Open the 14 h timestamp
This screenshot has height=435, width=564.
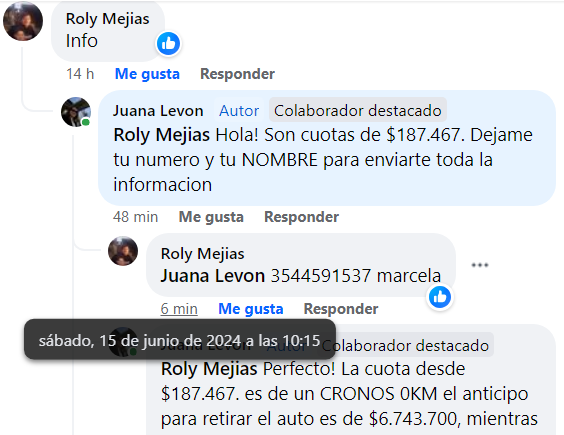pos(80,74)
